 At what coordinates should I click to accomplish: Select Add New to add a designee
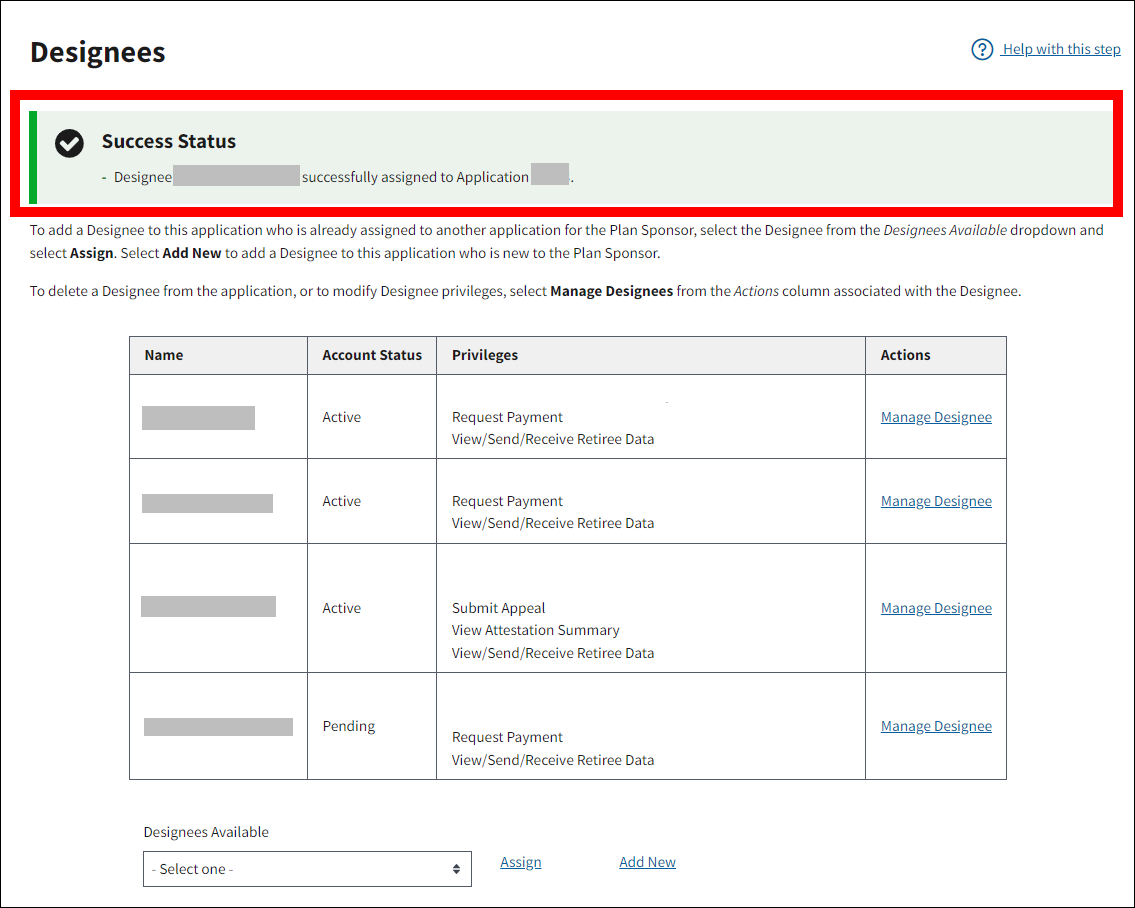[647, 862]
